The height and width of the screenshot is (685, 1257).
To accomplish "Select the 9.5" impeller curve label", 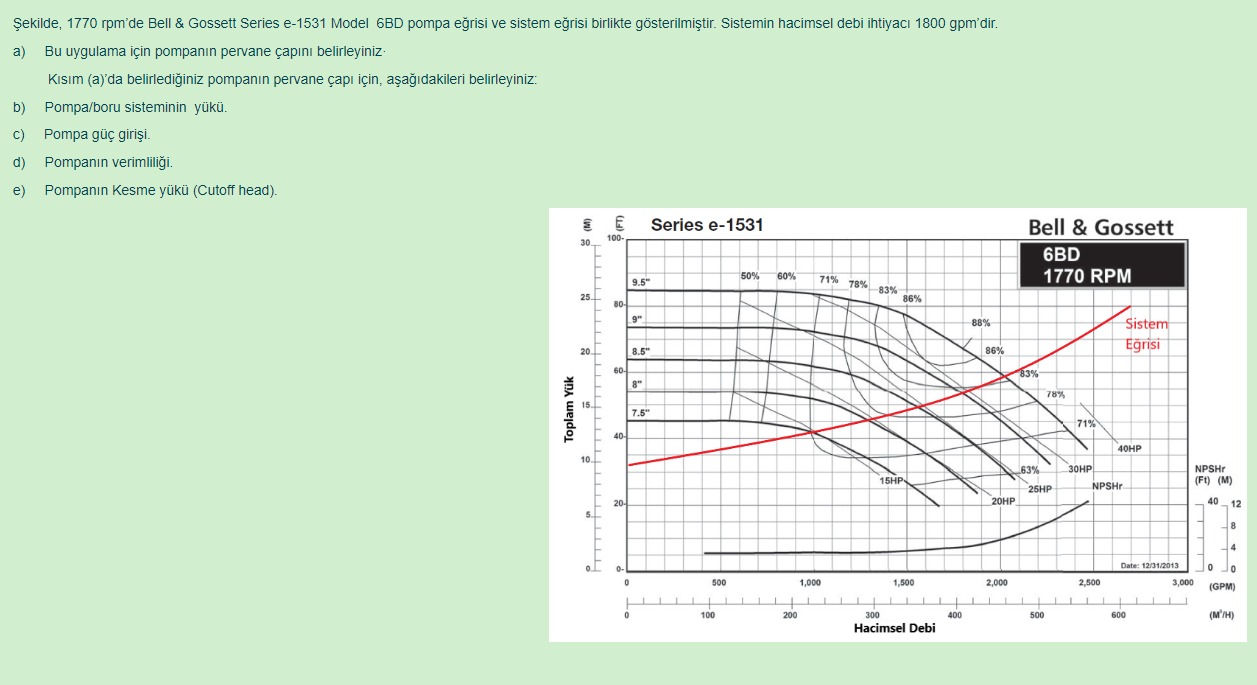I will point(643,284).
